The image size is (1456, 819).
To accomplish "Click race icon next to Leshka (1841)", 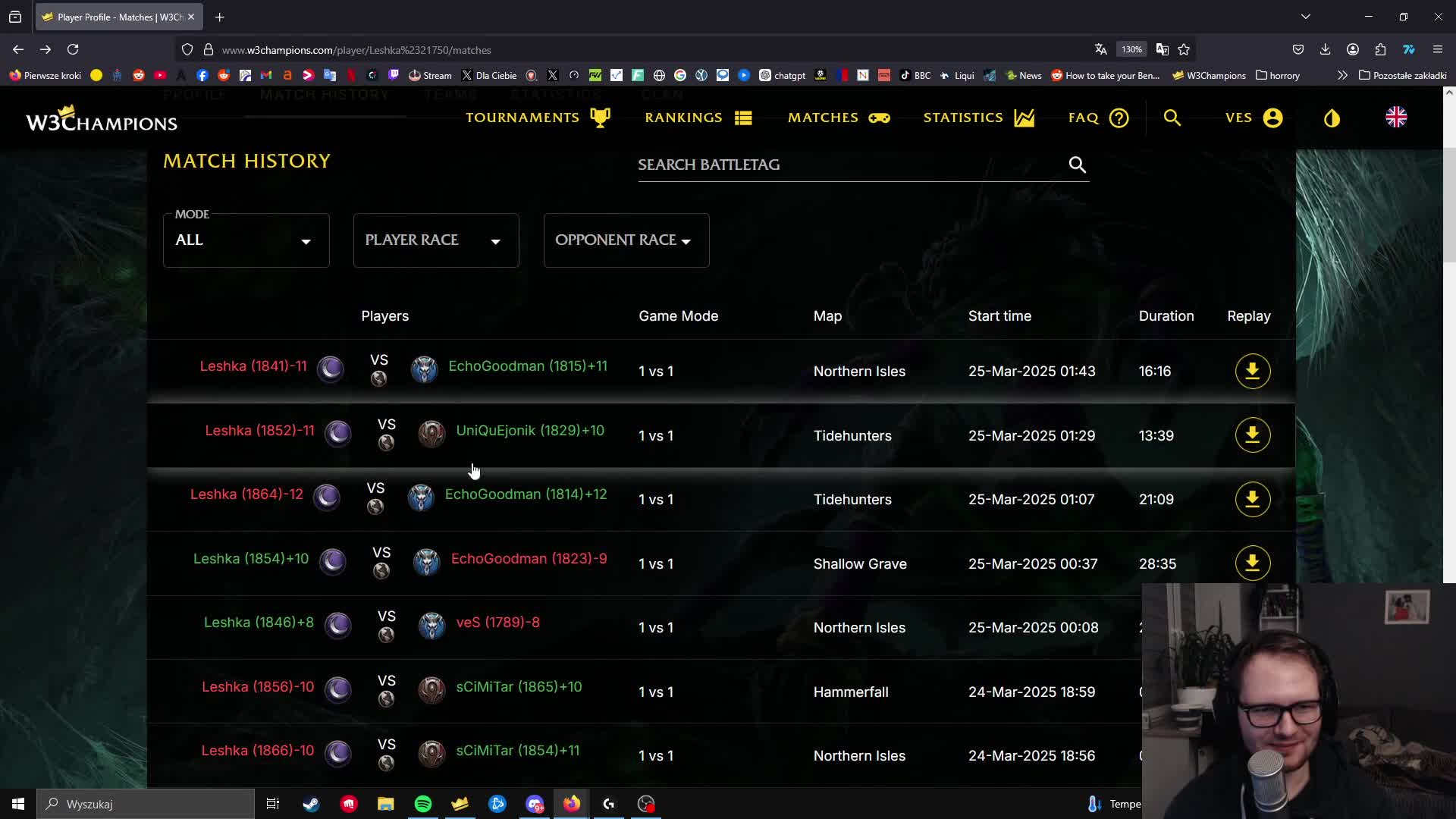I will [330, 369].
